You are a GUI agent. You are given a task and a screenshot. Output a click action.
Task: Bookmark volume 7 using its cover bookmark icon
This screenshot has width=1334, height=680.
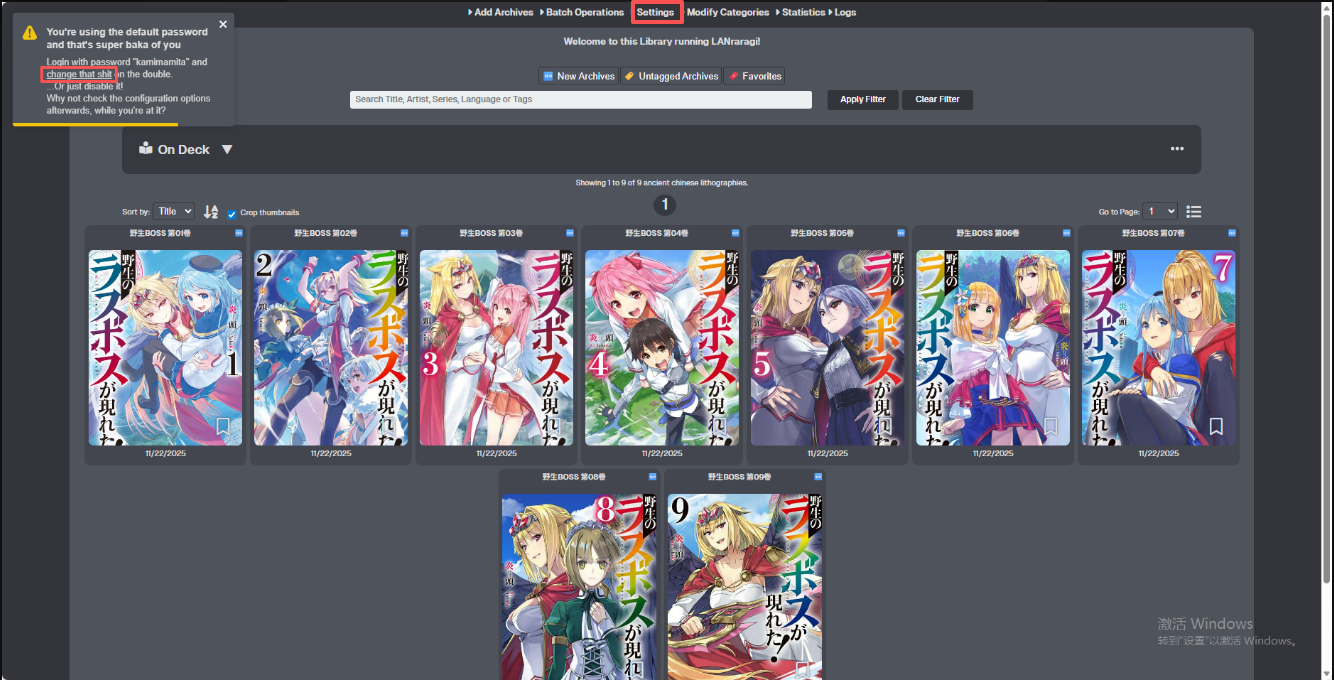pos(1216,427)
